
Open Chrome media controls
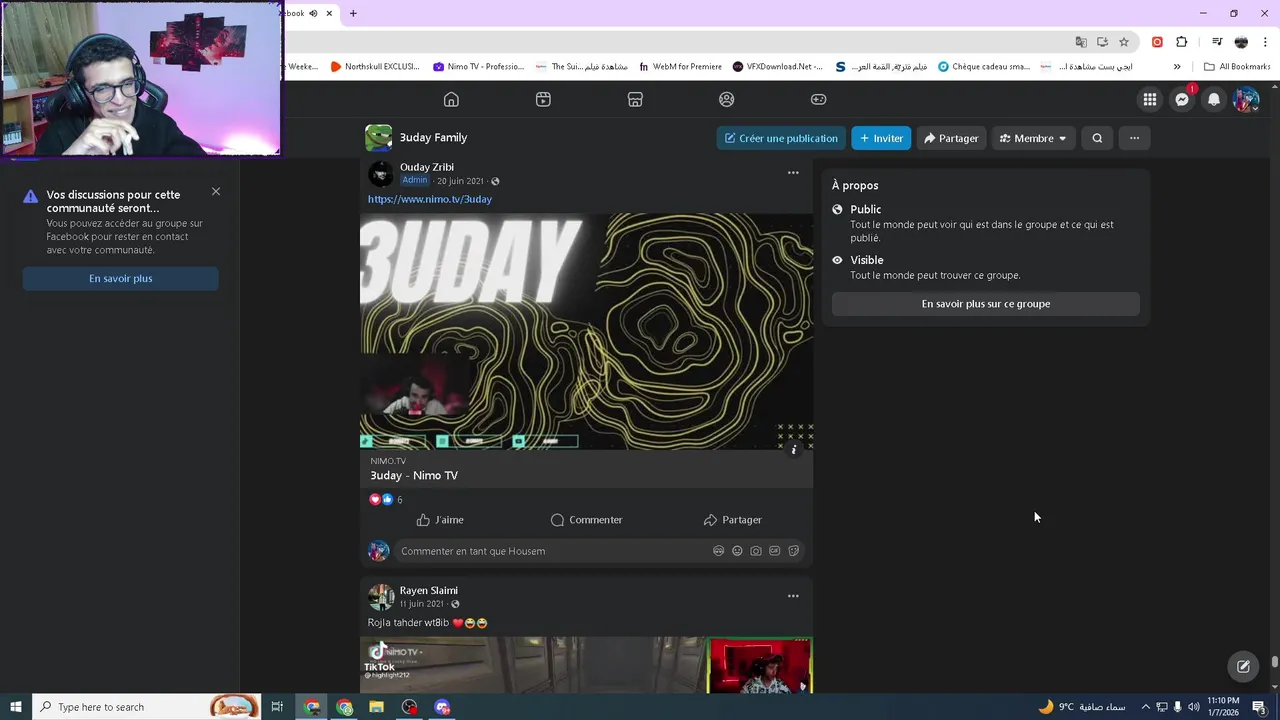coord(1217,42)
